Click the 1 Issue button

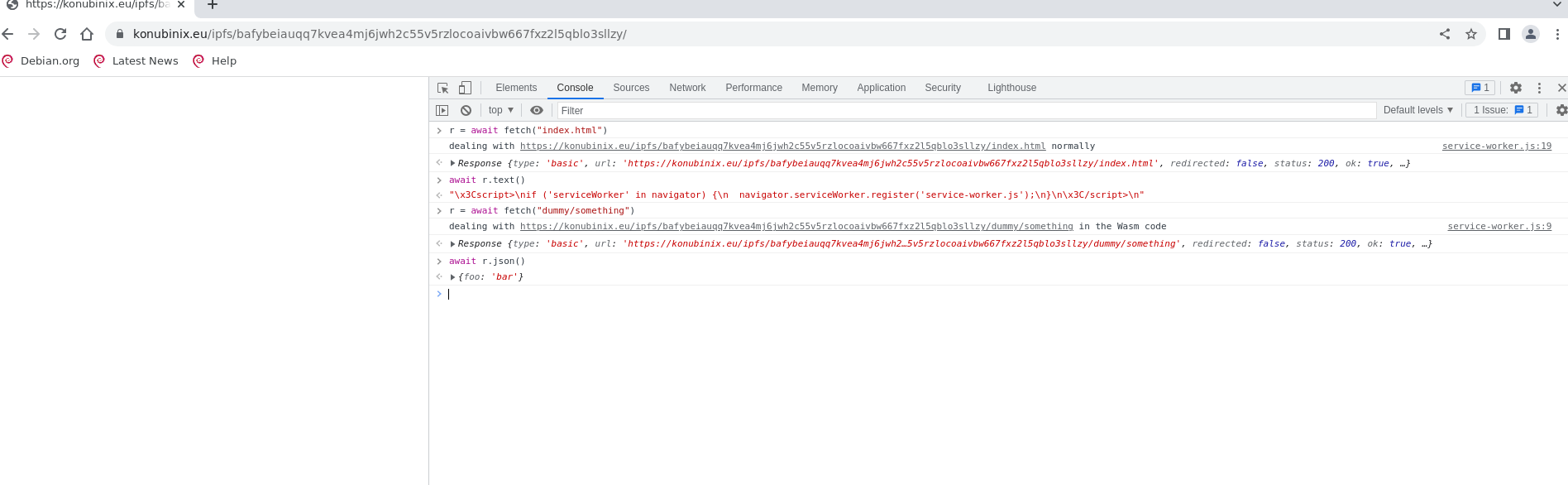(1502, 110)
